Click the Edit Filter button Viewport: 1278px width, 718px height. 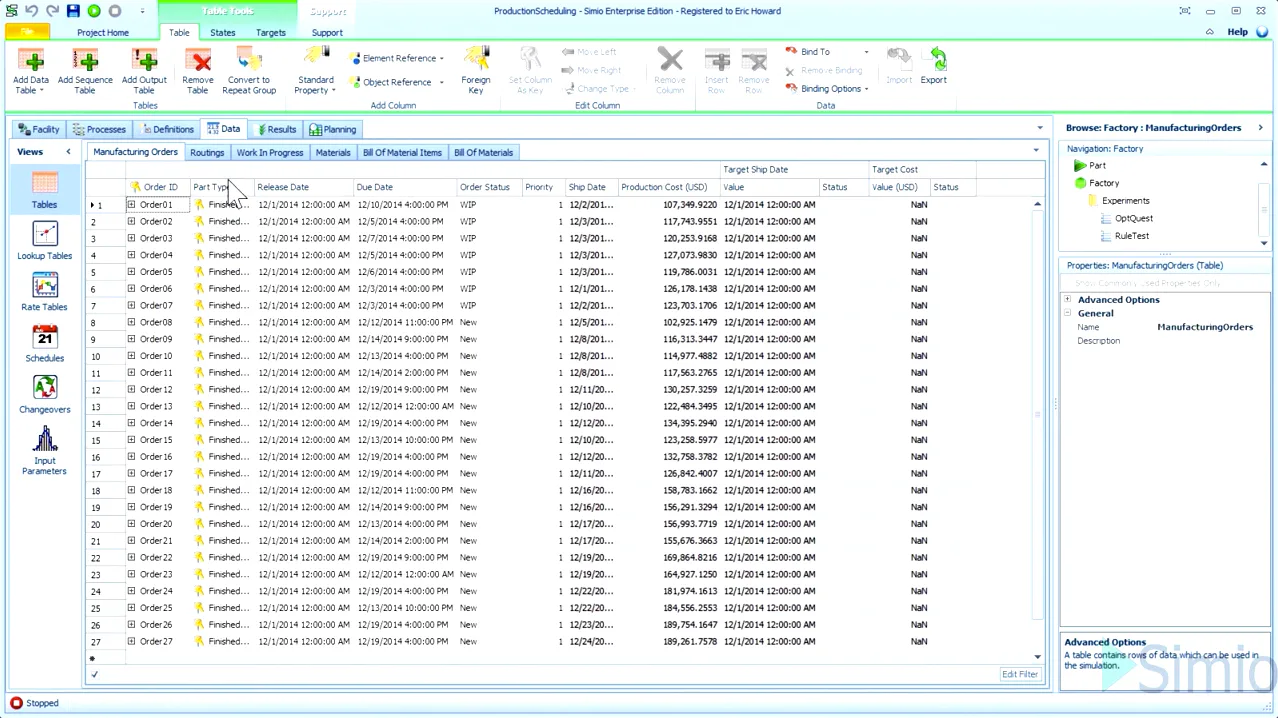1020,674
